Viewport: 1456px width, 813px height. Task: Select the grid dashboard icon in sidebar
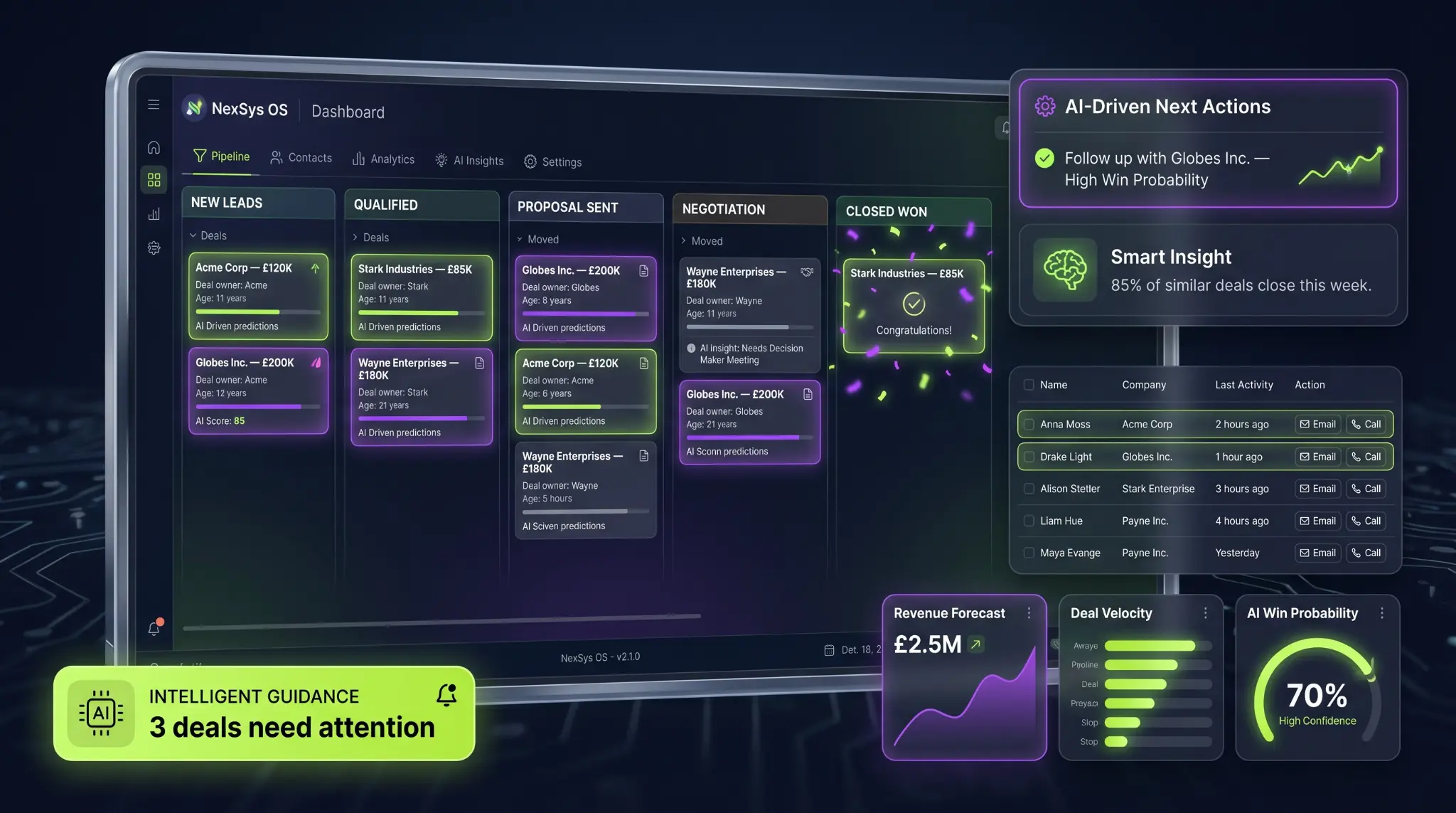[x=154, y=180]
